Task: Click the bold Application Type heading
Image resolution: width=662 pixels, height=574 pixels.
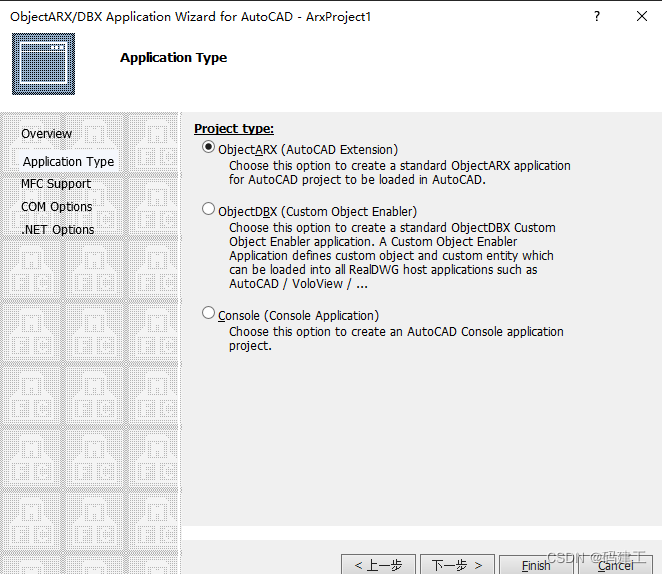Action: coord(173,58)
